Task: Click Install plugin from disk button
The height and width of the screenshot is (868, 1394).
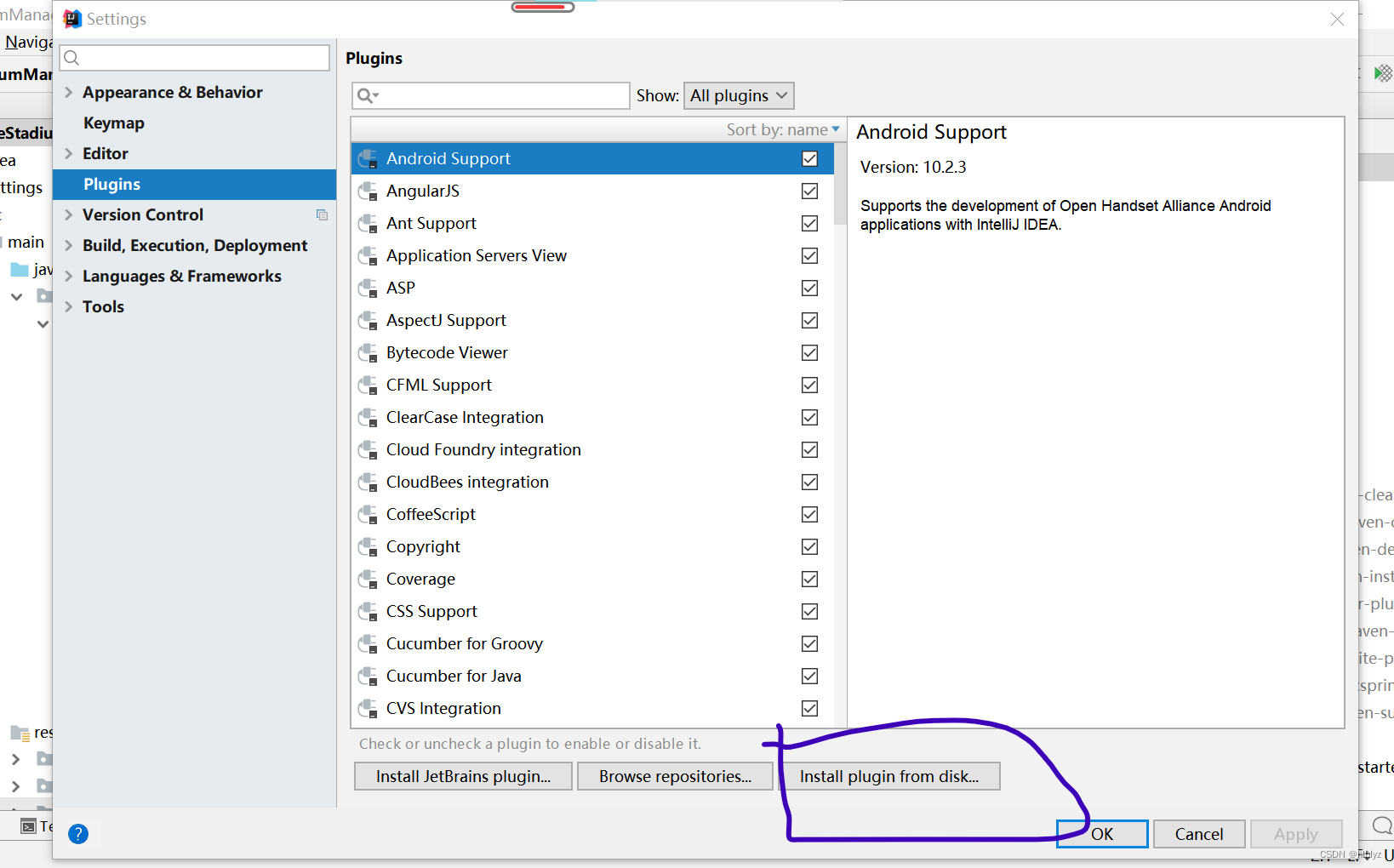Action: (889, 776)
